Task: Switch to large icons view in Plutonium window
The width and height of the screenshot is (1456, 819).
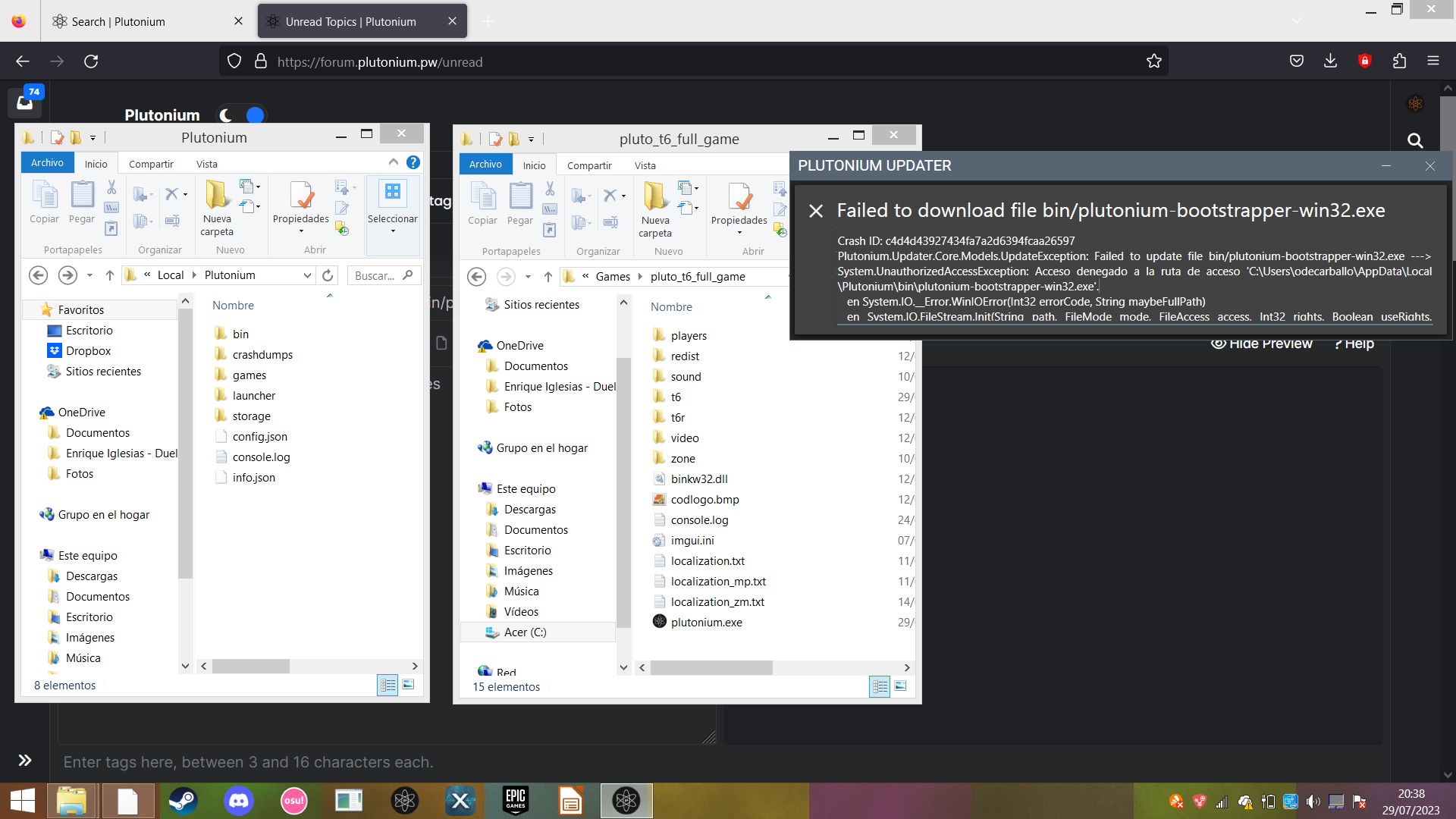Action: point(408,685)
